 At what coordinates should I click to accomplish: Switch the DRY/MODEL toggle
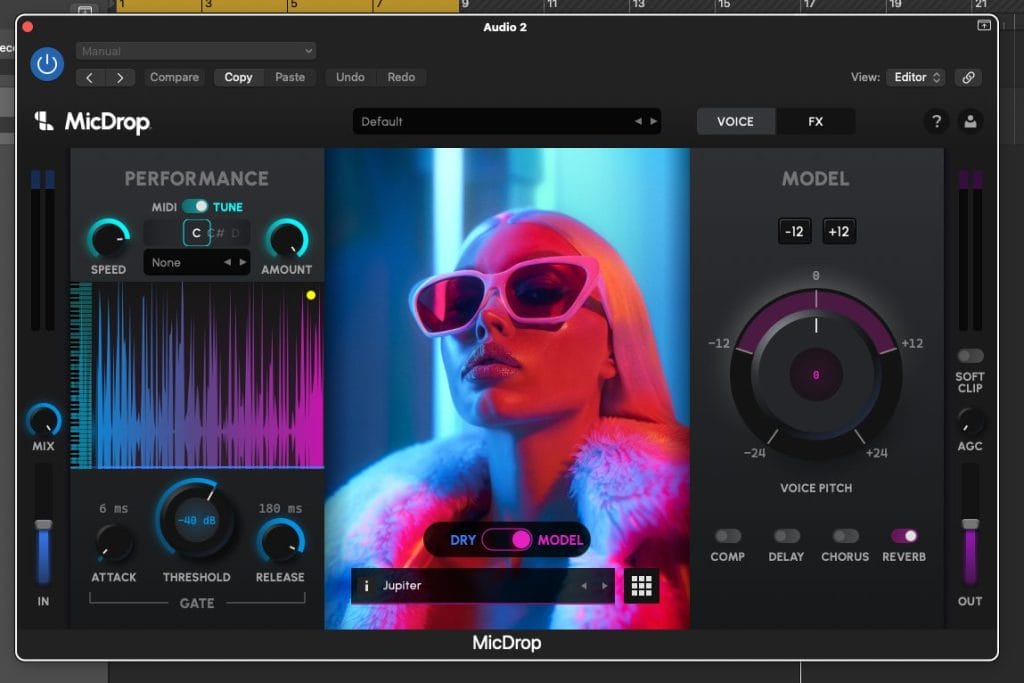tap(507, 540)
